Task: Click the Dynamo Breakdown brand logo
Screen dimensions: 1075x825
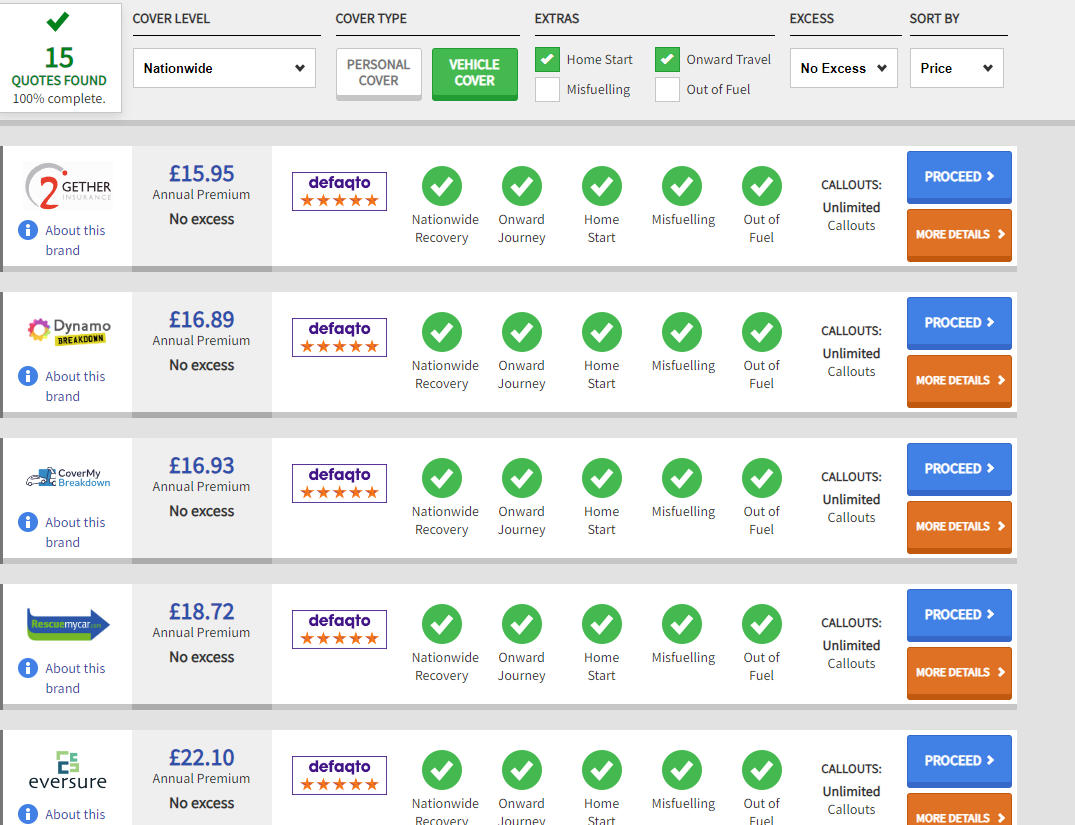Action: (67, 331)
